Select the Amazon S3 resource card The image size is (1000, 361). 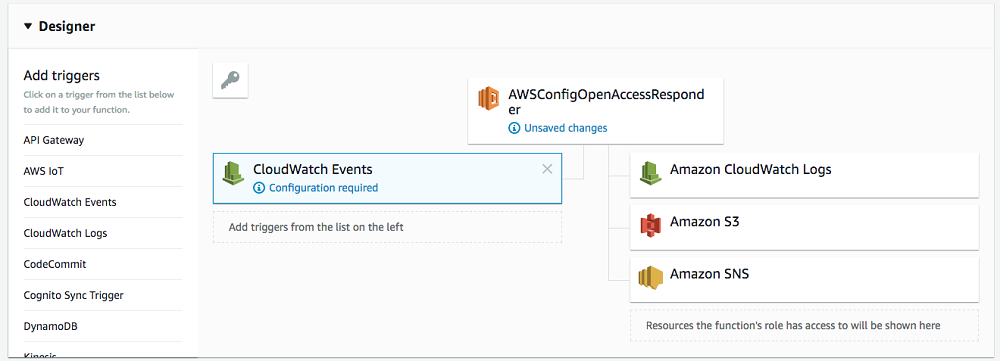tap(804, 228)
